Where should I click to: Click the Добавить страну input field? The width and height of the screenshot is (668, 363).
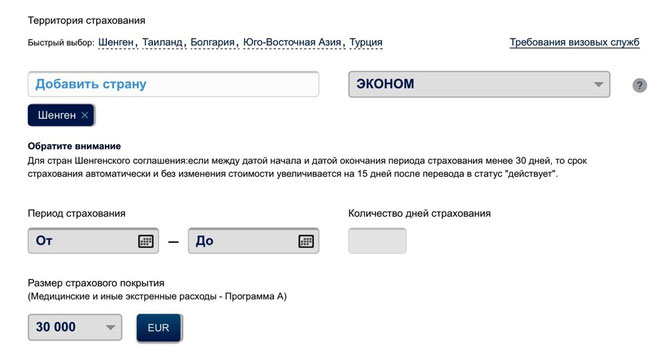(x=173, y=84)
